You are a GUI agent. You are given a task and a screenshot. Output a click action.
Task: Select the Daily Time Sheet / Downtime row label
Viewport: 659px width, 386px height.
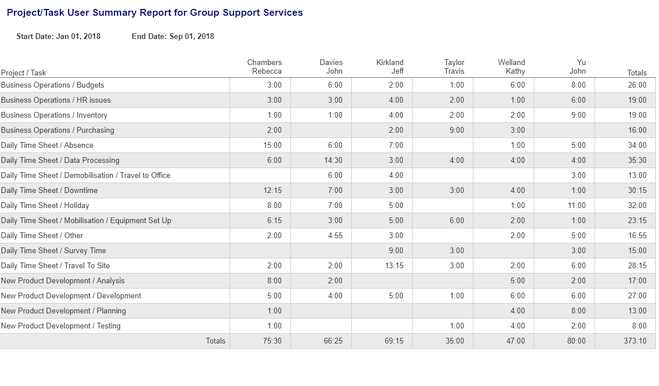(x=49, y=190)
